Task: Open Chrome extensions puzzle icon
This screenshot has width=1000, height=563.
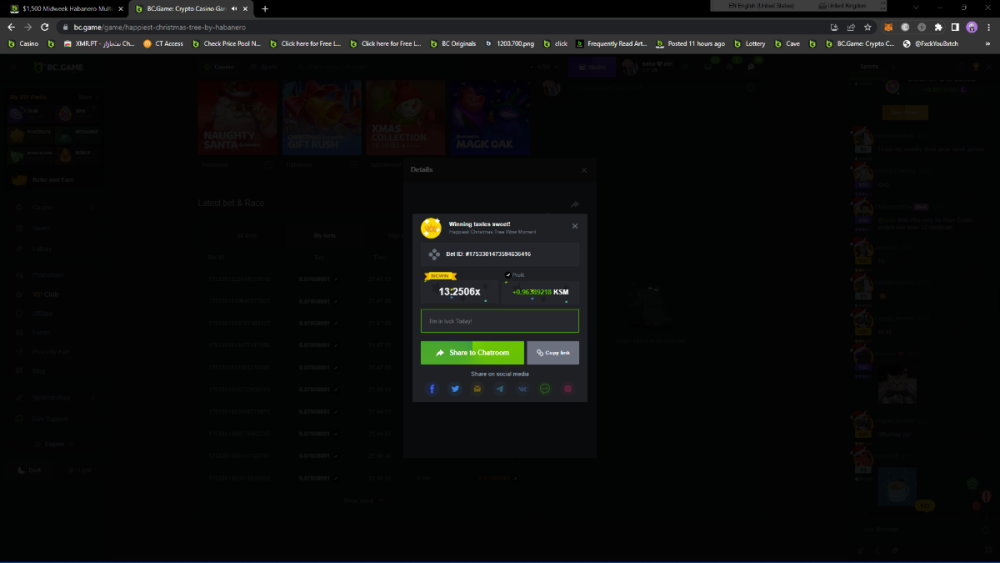Action: click(x=938, y=27)
